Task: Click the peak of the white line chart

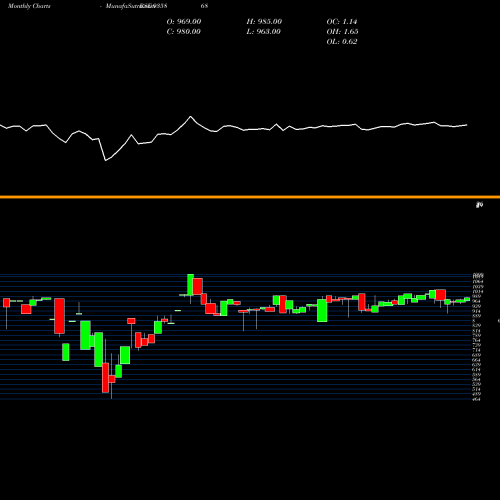Action: click(x=191, y=117)
